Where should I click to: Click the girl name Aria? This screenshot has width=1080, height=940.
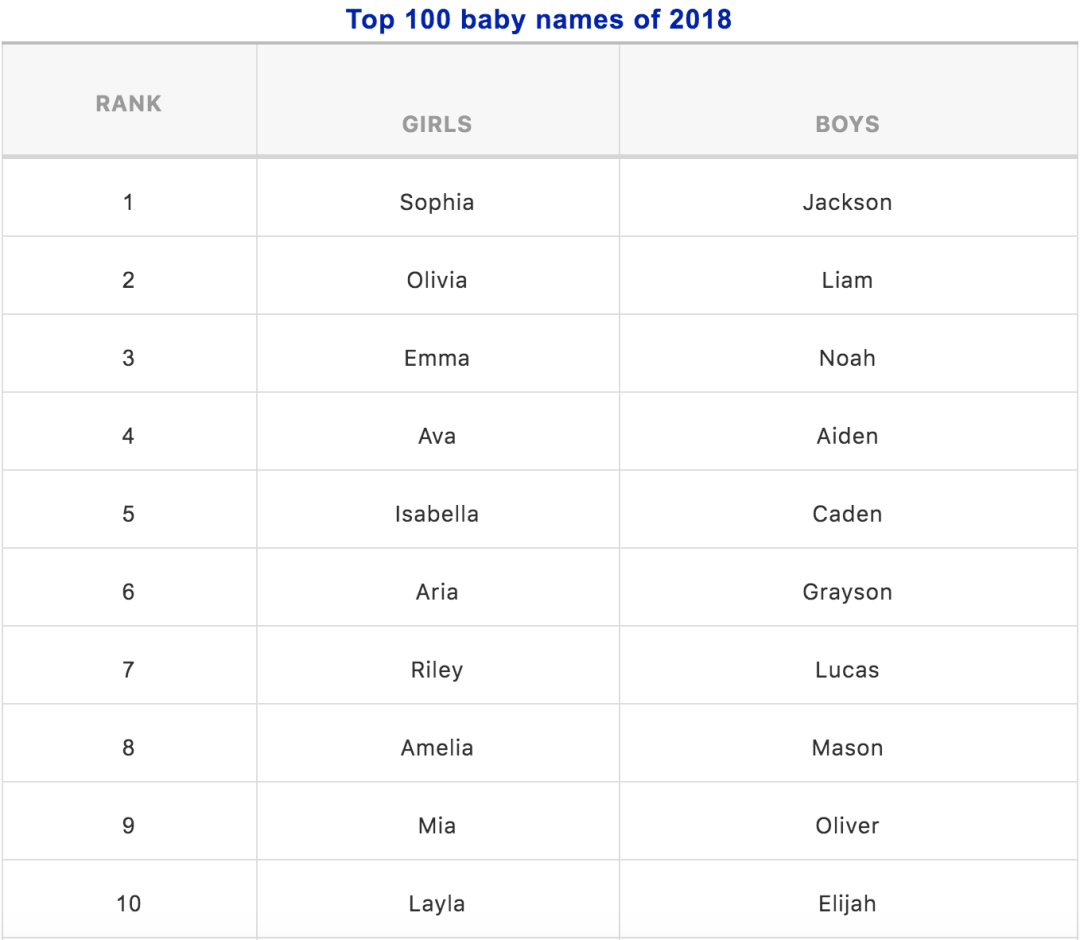click(x=437, y=591)
